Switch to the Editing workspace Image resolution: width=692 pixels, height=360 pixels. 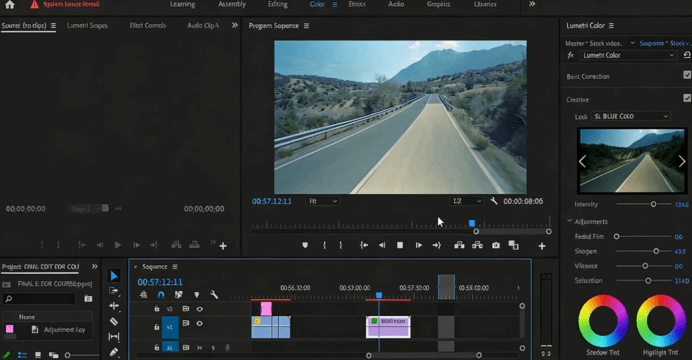(278, 4)
